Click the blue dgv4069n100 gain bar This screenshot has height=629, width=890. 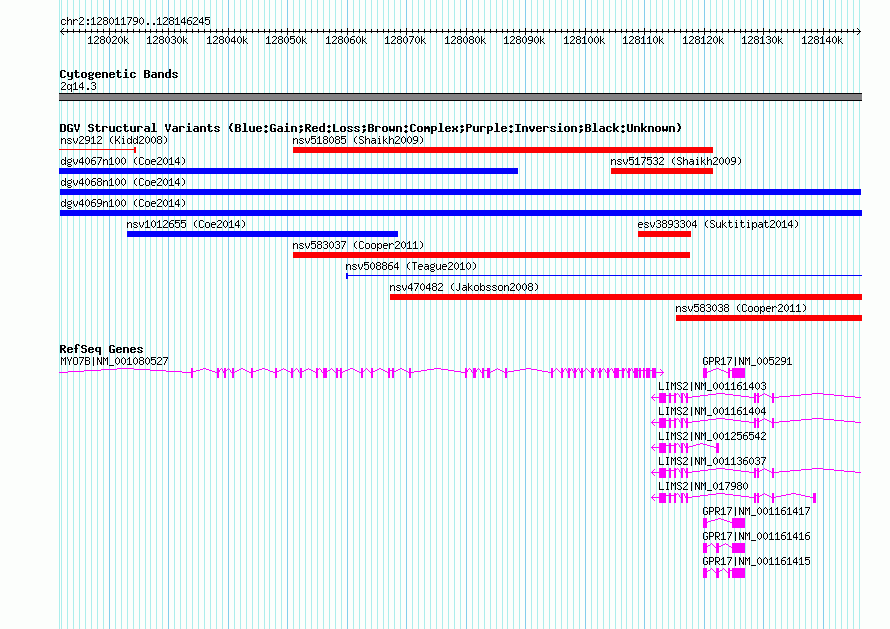460,213
